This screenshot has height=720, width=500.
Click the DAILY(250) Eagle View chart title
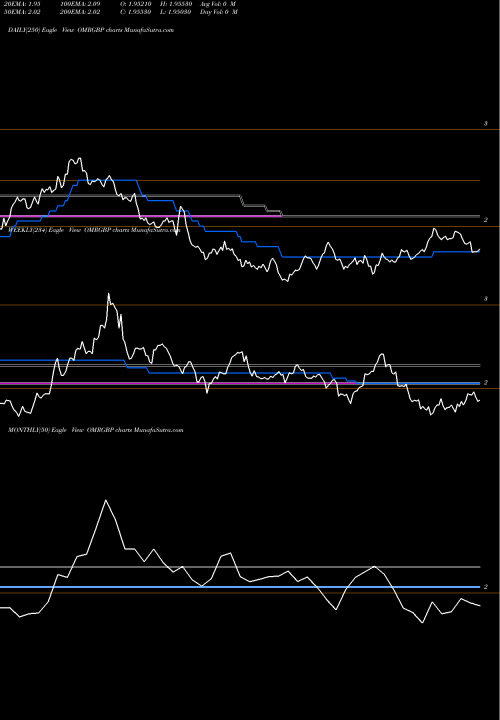pos(91,30)
